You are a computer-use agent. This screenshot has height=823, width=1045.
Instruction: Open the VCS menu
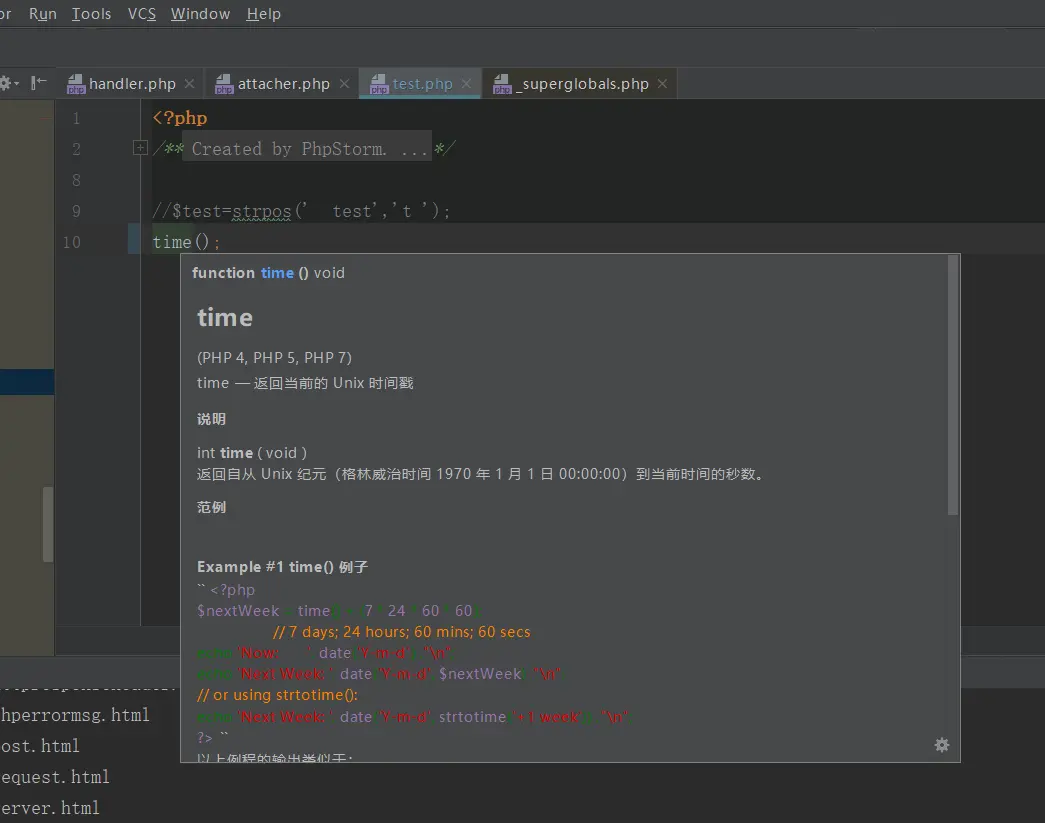pyautogui.click(x=141, y=13)
